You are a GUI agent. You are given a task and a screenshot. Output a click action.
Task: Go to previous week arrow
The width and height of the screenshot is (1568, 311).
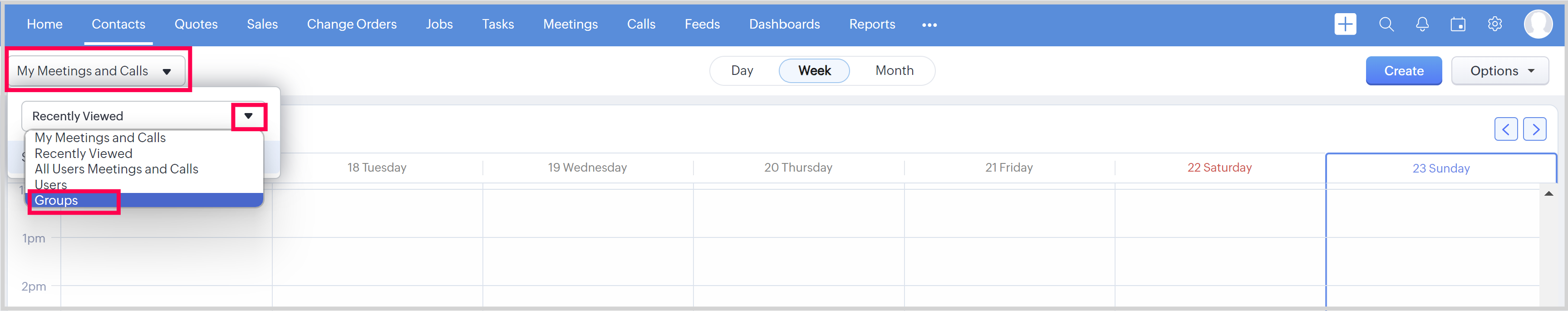tap(1505, 129)
